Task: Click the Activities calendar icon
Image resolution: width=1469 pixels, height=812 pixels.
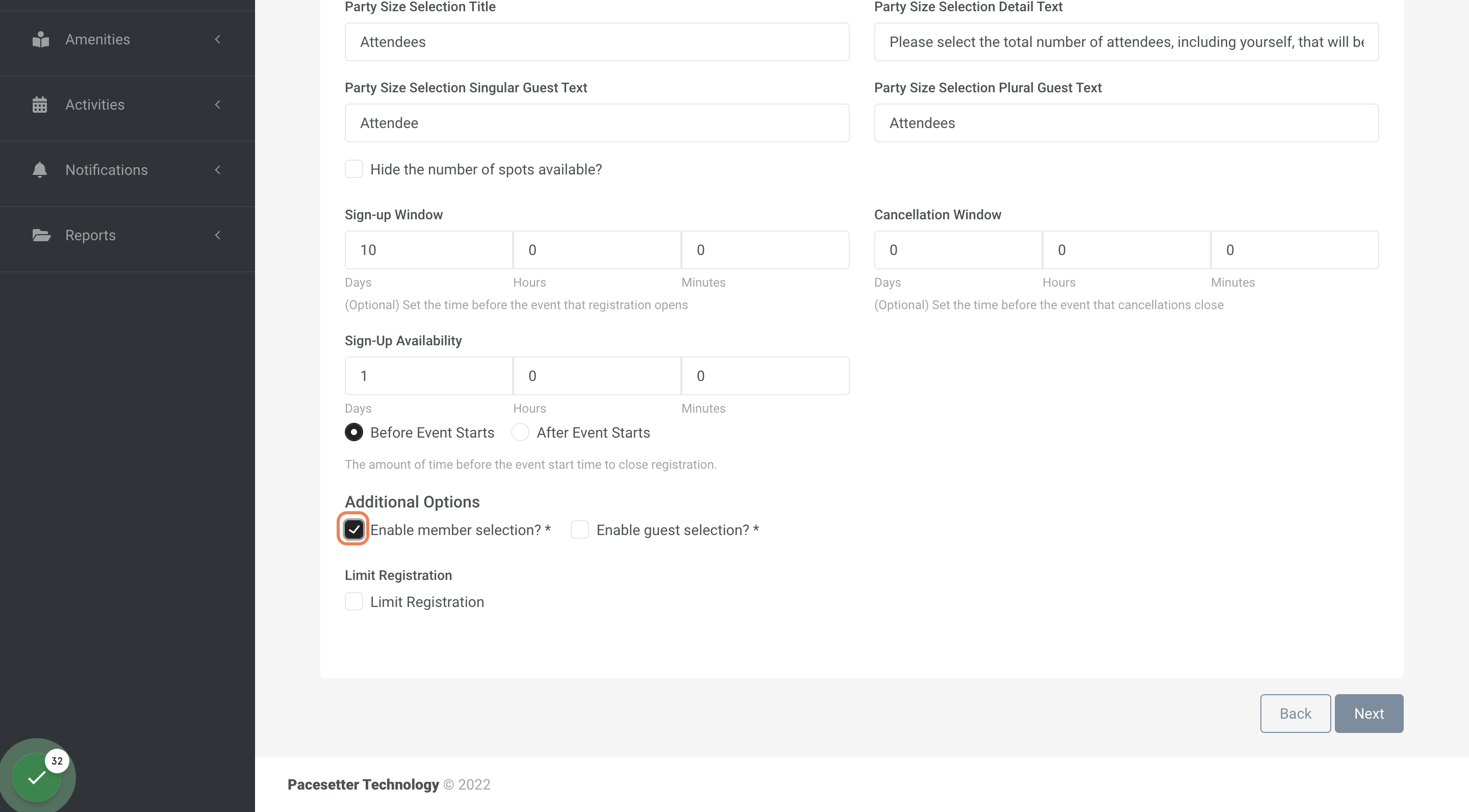Action: click(40, 105)
